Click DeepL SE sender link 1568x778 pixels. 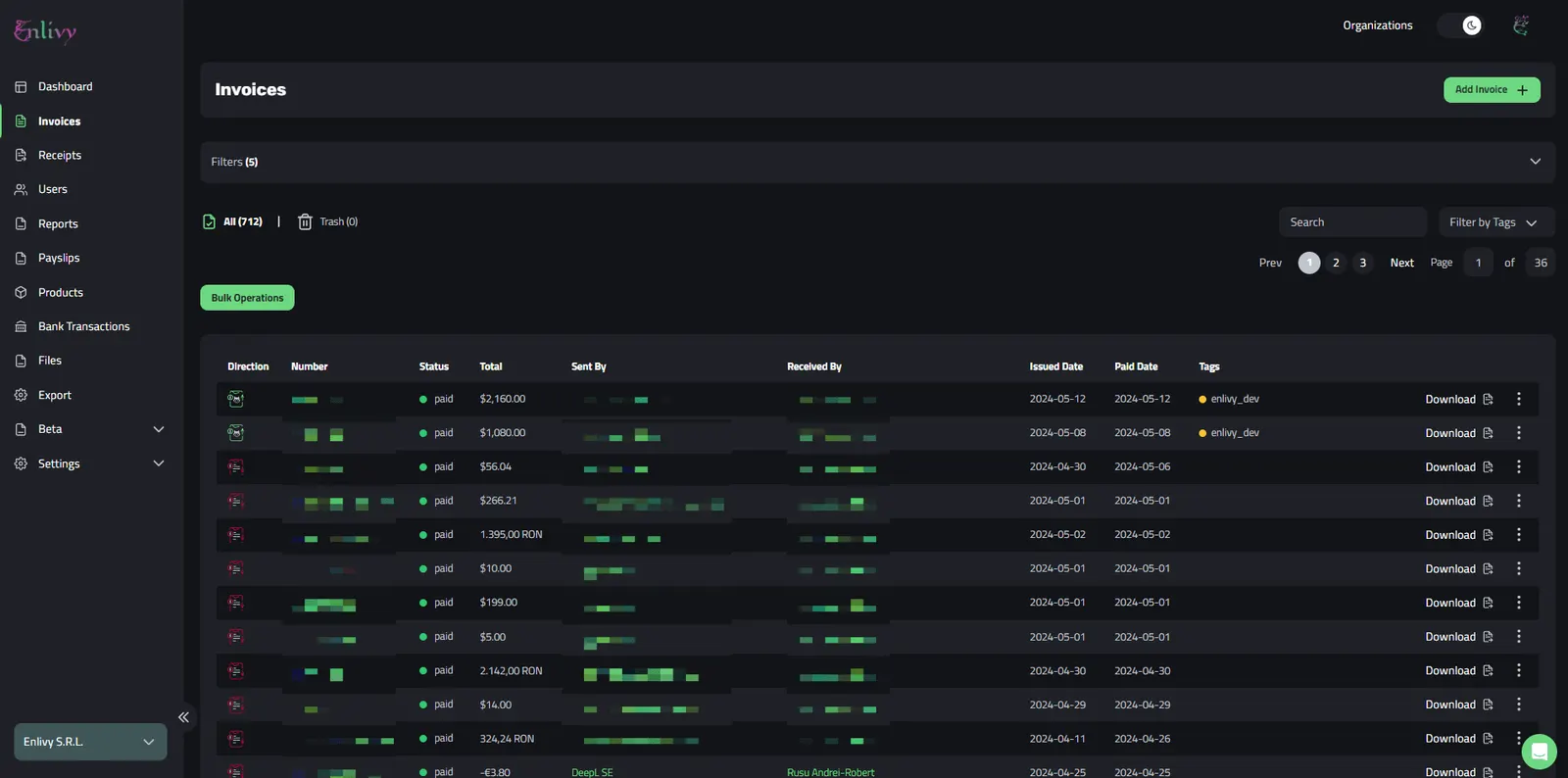592,772
